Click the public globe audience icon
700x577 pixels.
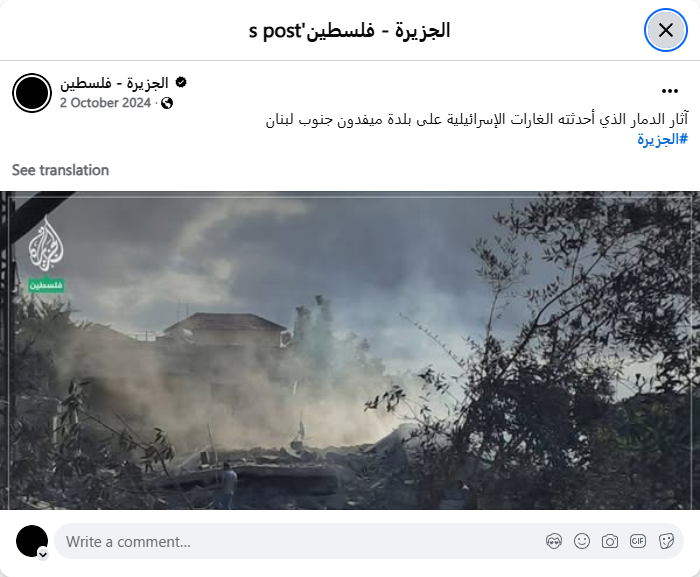167,103
